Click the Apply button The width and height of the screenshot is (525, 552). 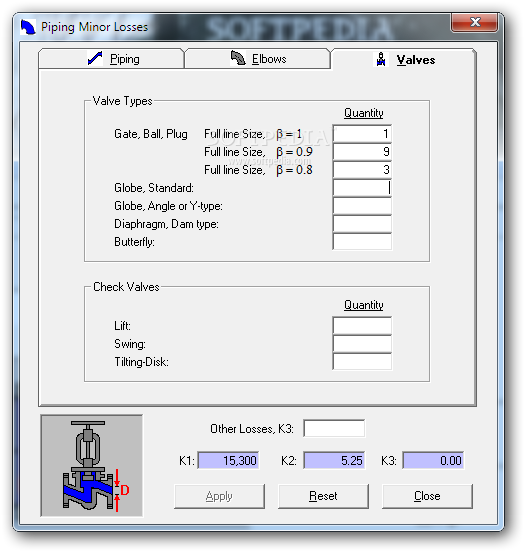pos(219,496)
